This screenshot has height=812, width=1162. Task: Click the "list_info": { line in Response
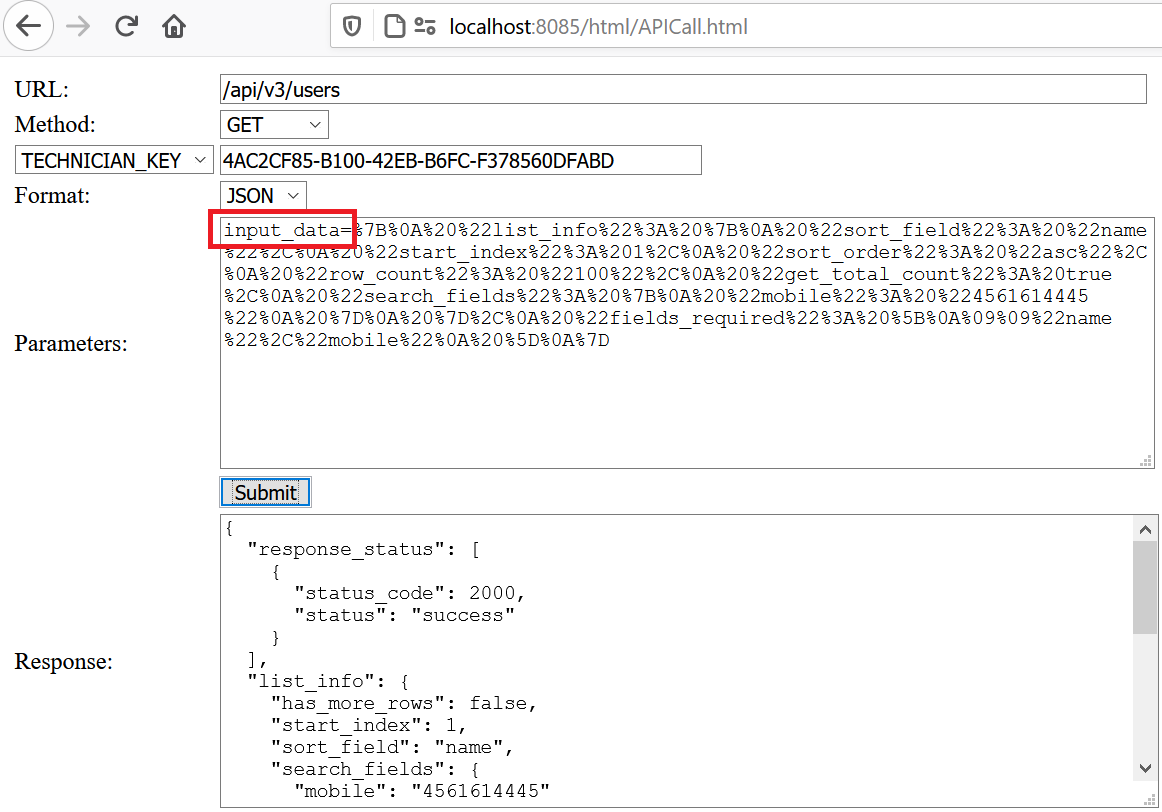(328, 681)
